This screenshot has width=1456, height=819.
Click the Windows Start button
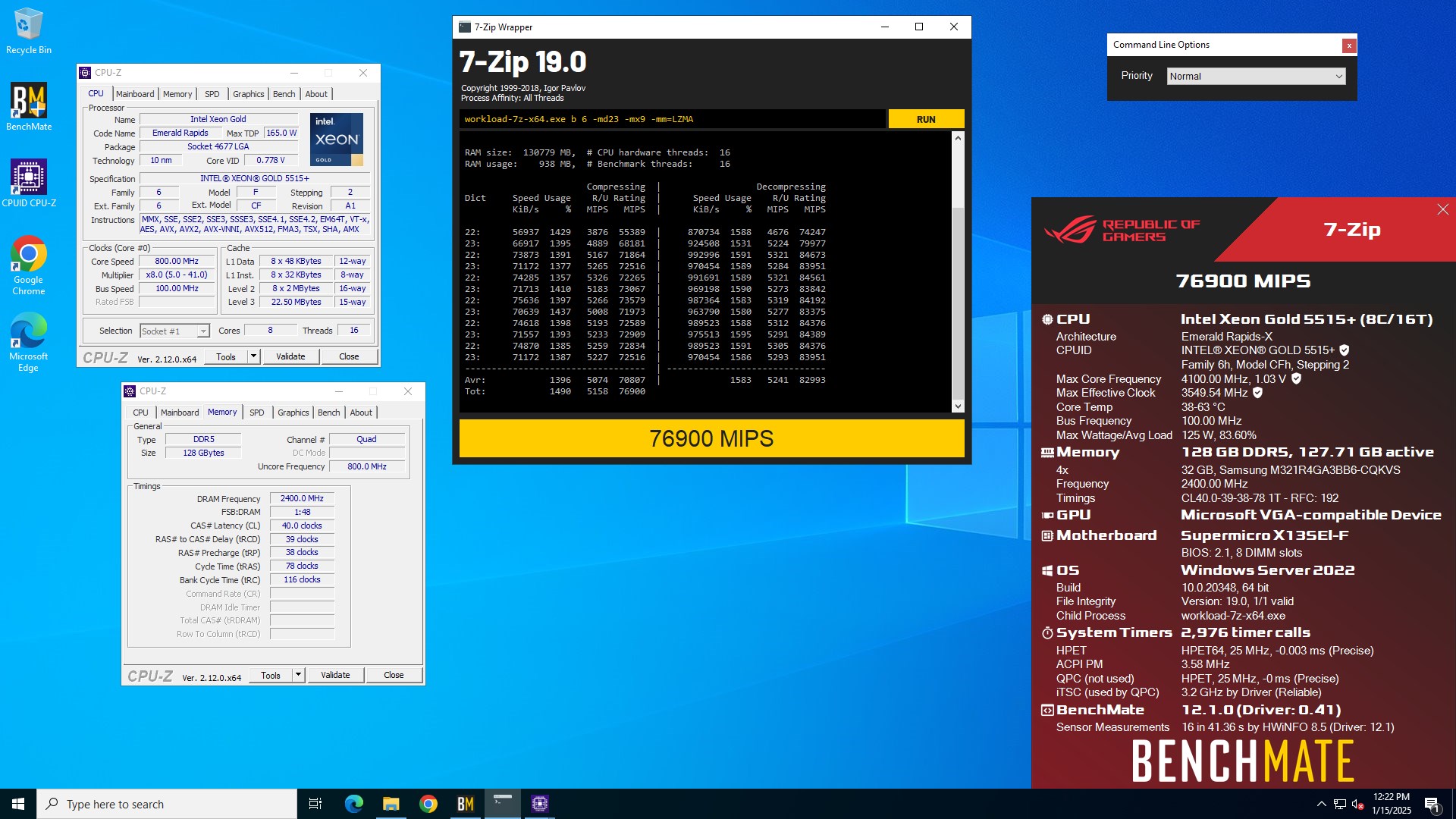click(x=18, y=804)
